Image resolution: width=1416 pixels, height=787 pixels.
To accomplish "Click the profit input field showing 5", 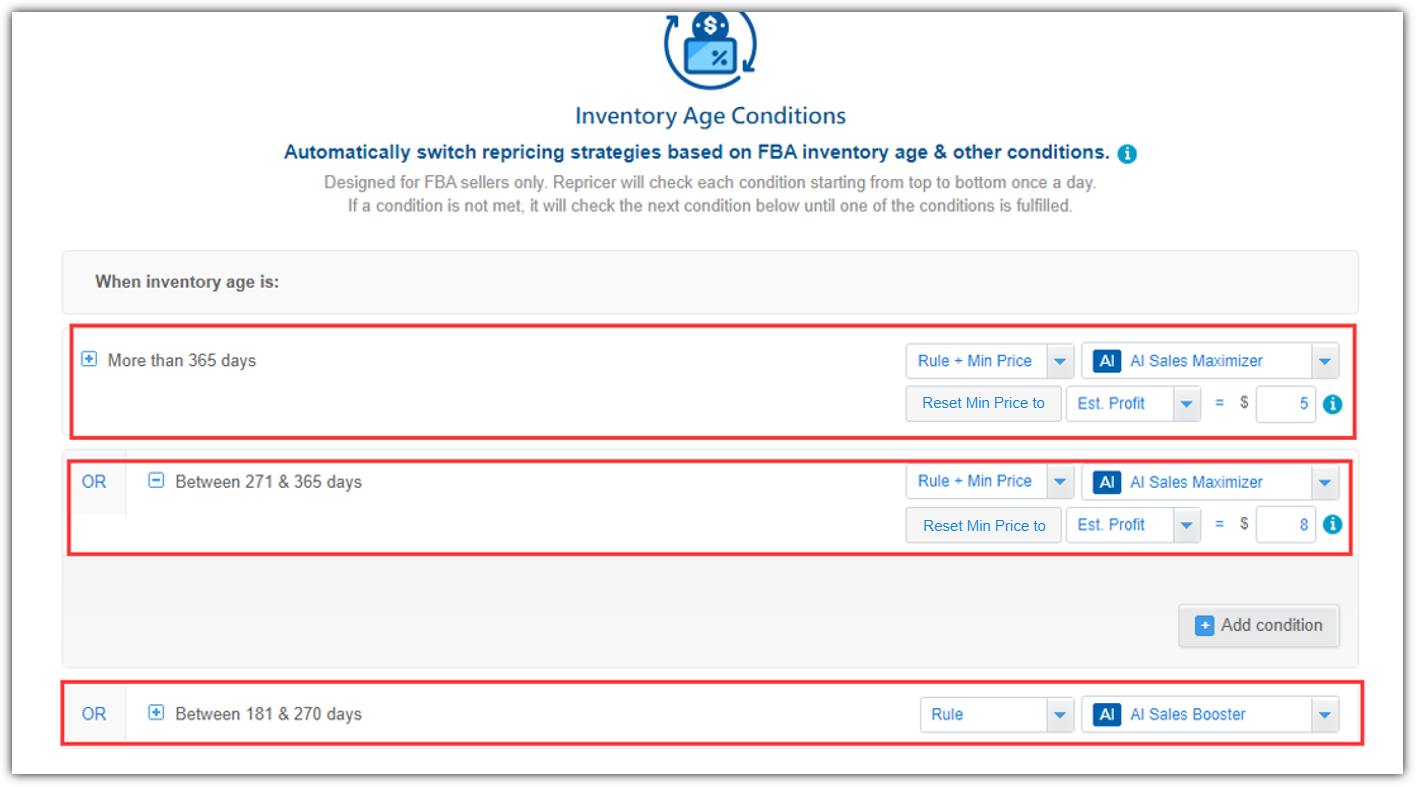I will pos(1286,404).
